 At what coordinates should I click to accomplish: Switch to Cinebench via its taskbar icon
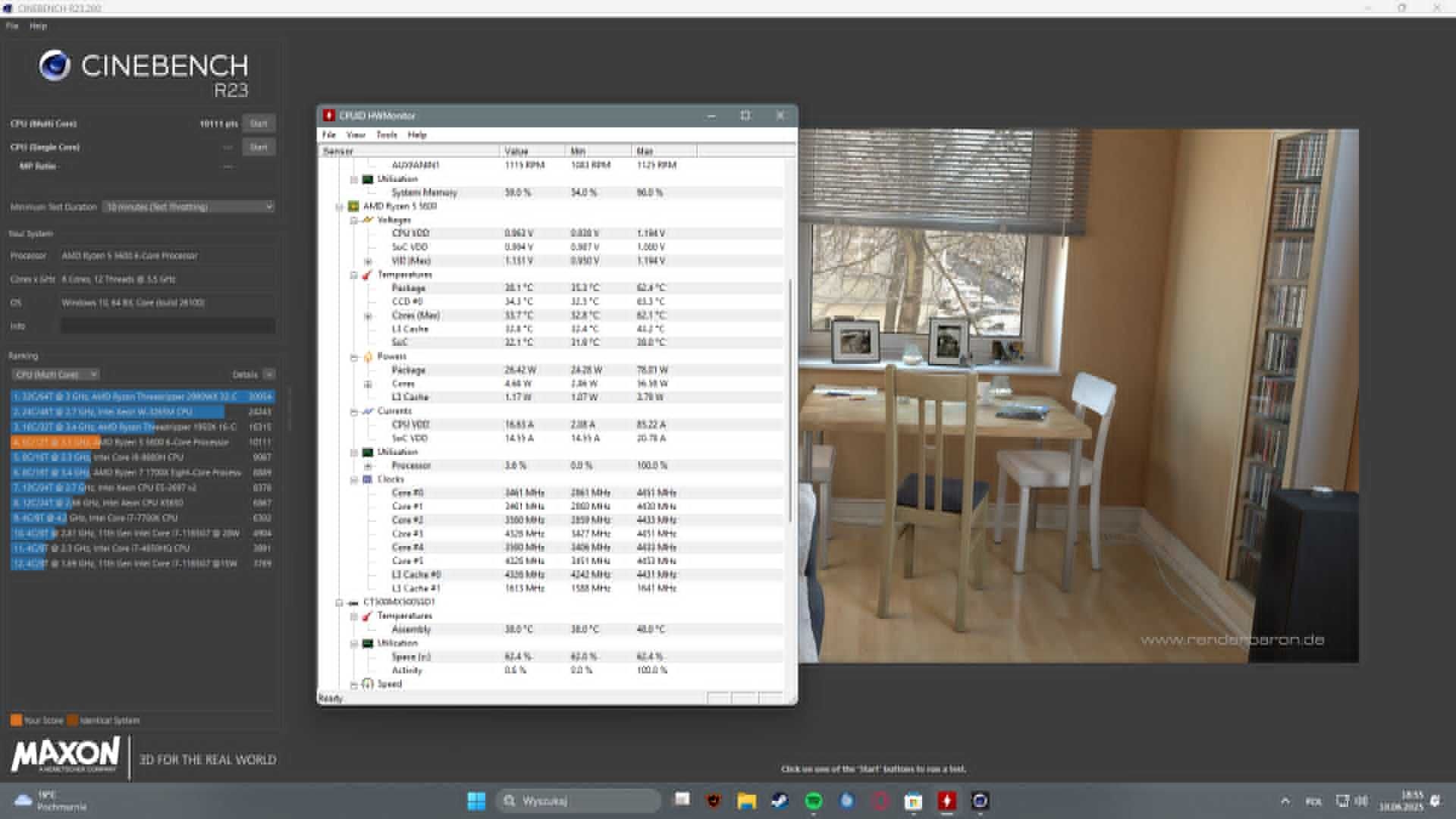point(980,801)
